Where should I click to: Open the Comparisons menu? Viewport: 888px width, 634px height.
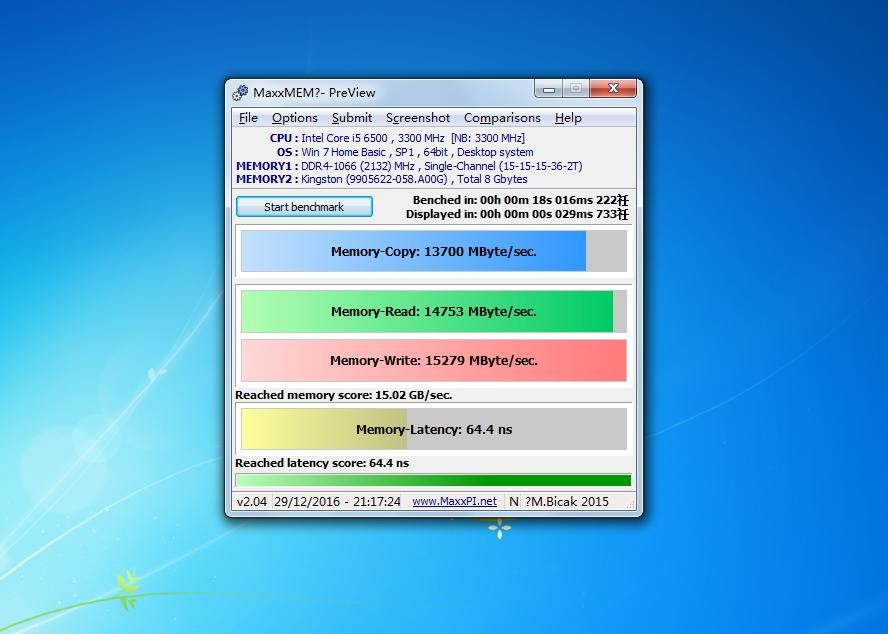pos(502,118)
